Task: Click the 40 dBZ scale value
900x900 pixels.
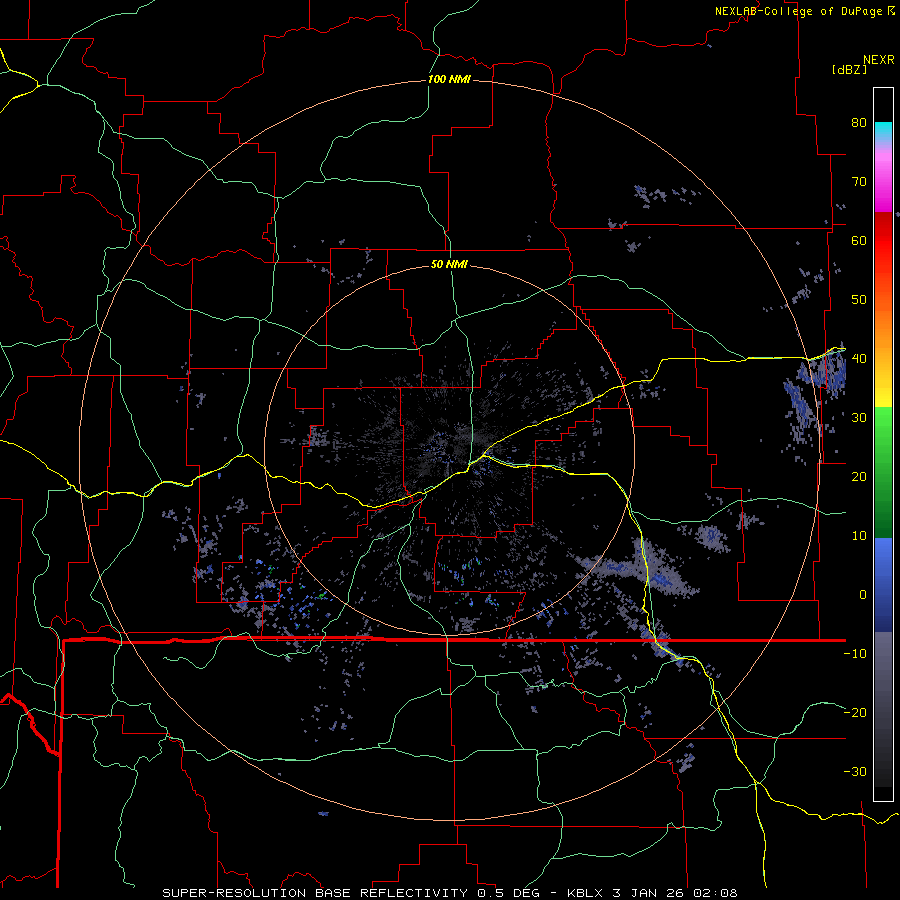Action: tap(859, 359)
